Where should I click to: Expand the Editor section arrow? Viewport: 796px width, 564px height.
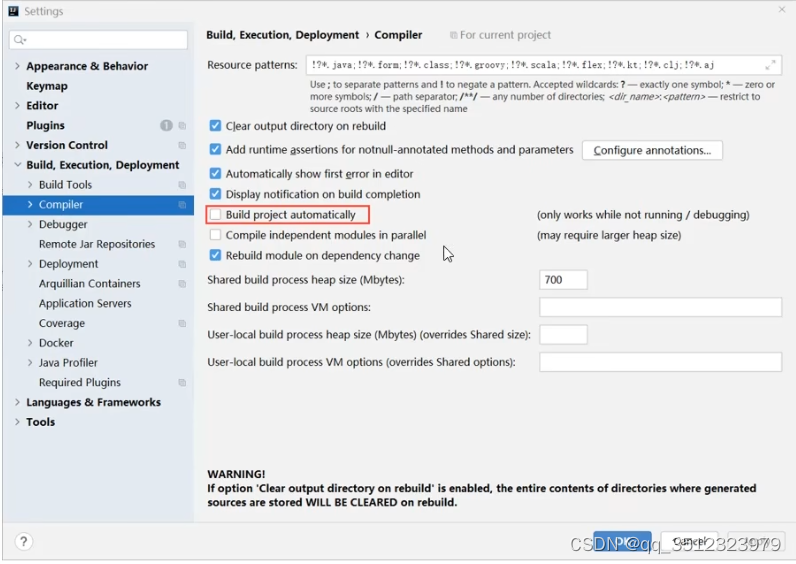(17, 106)
